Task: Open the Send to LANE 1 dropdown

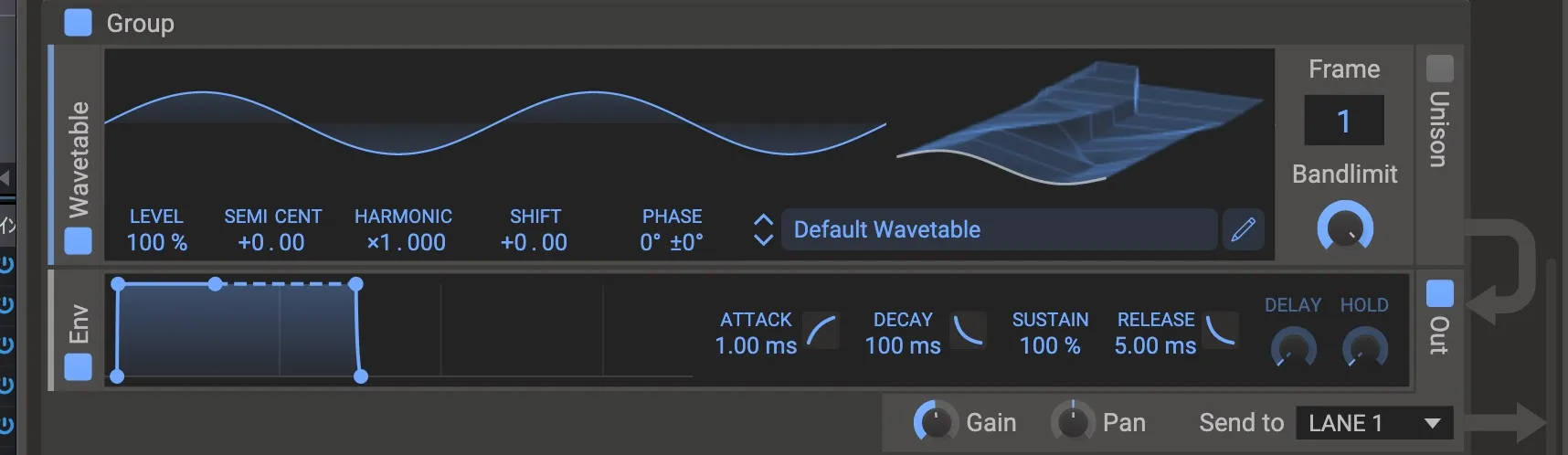Action: pyautogui.click(x=1373, y=423)
